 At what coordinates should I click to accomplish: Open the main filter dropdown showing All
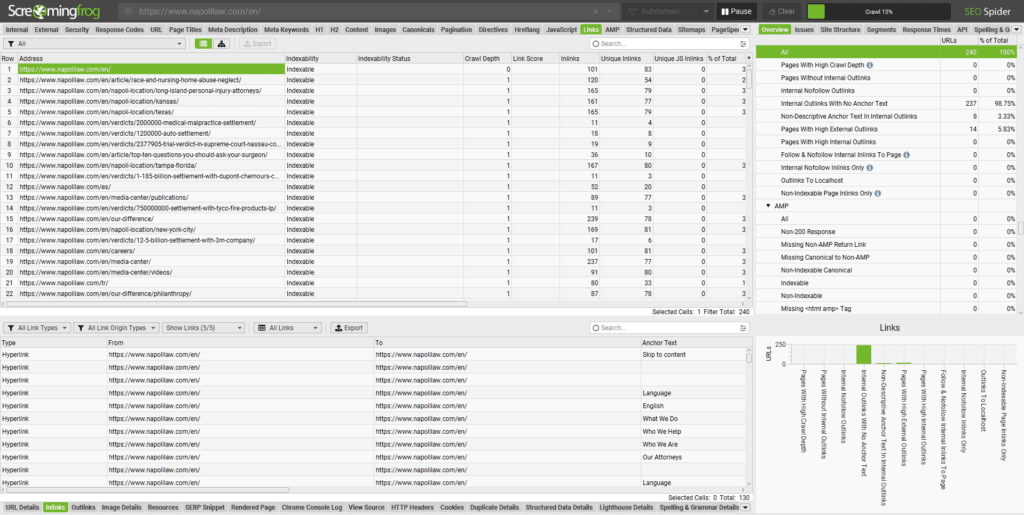click(x=95, y=44)
